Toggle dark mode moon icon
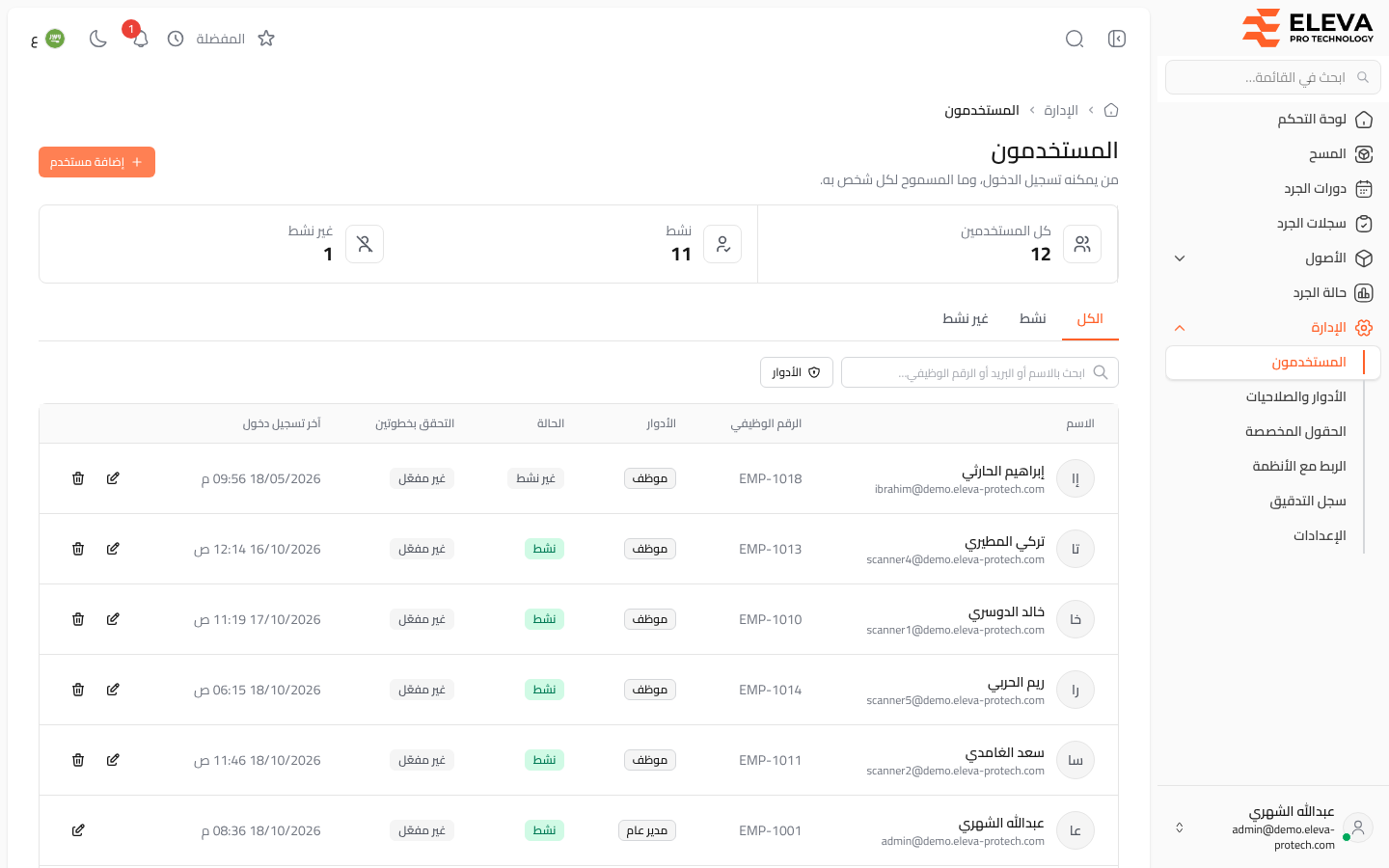 (97, 39)
